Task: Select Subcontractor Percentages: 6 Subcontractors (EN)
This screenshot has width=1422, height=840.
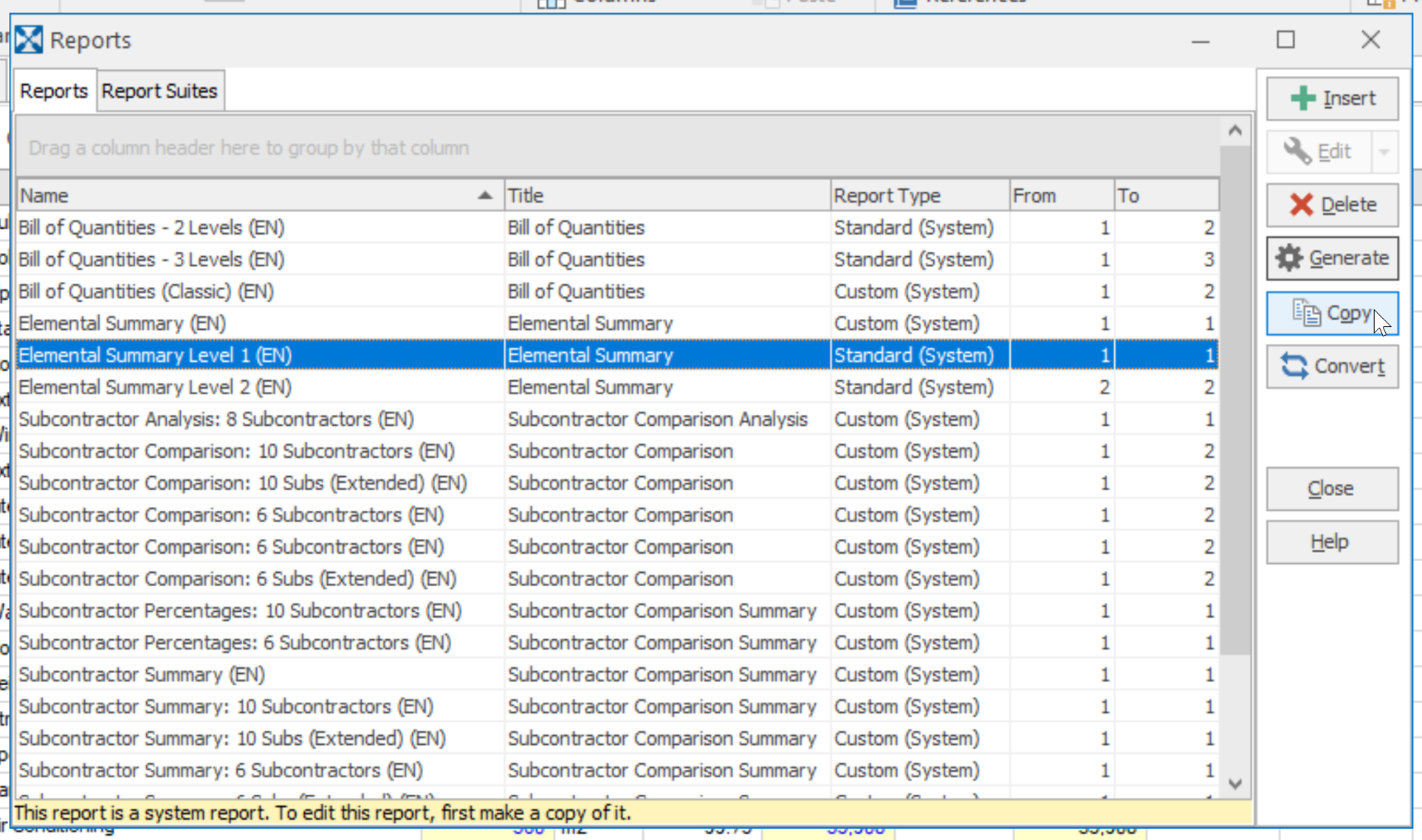Action: pos(617,643)
